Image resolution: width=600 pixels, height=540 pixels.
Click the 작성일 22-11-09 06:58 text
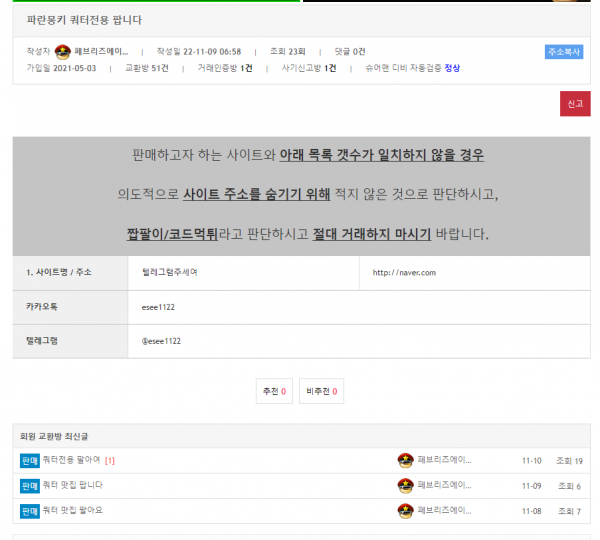199,52
